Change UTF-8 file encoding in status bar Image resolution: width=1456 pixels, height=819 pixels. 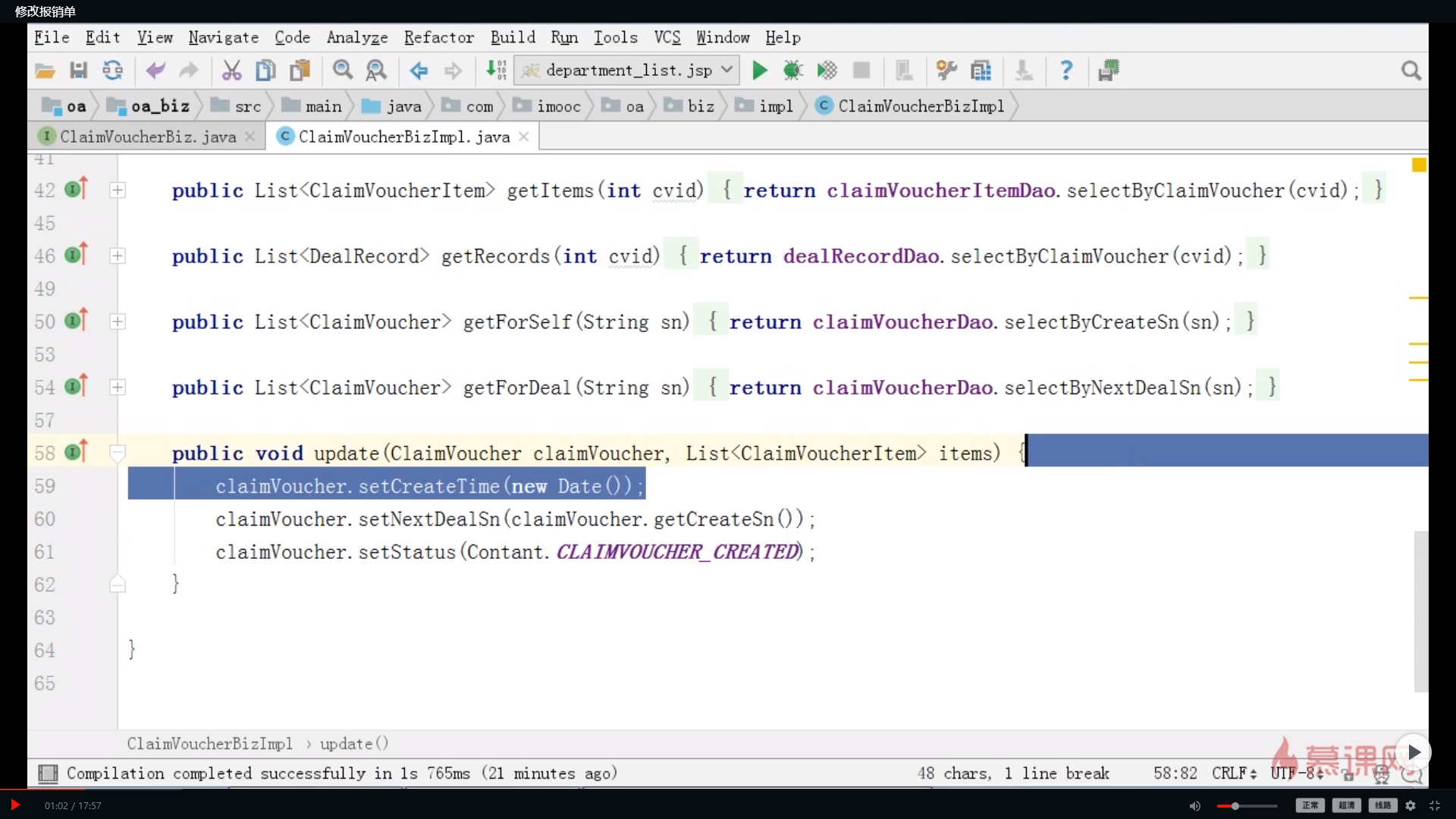(1297, 773)
